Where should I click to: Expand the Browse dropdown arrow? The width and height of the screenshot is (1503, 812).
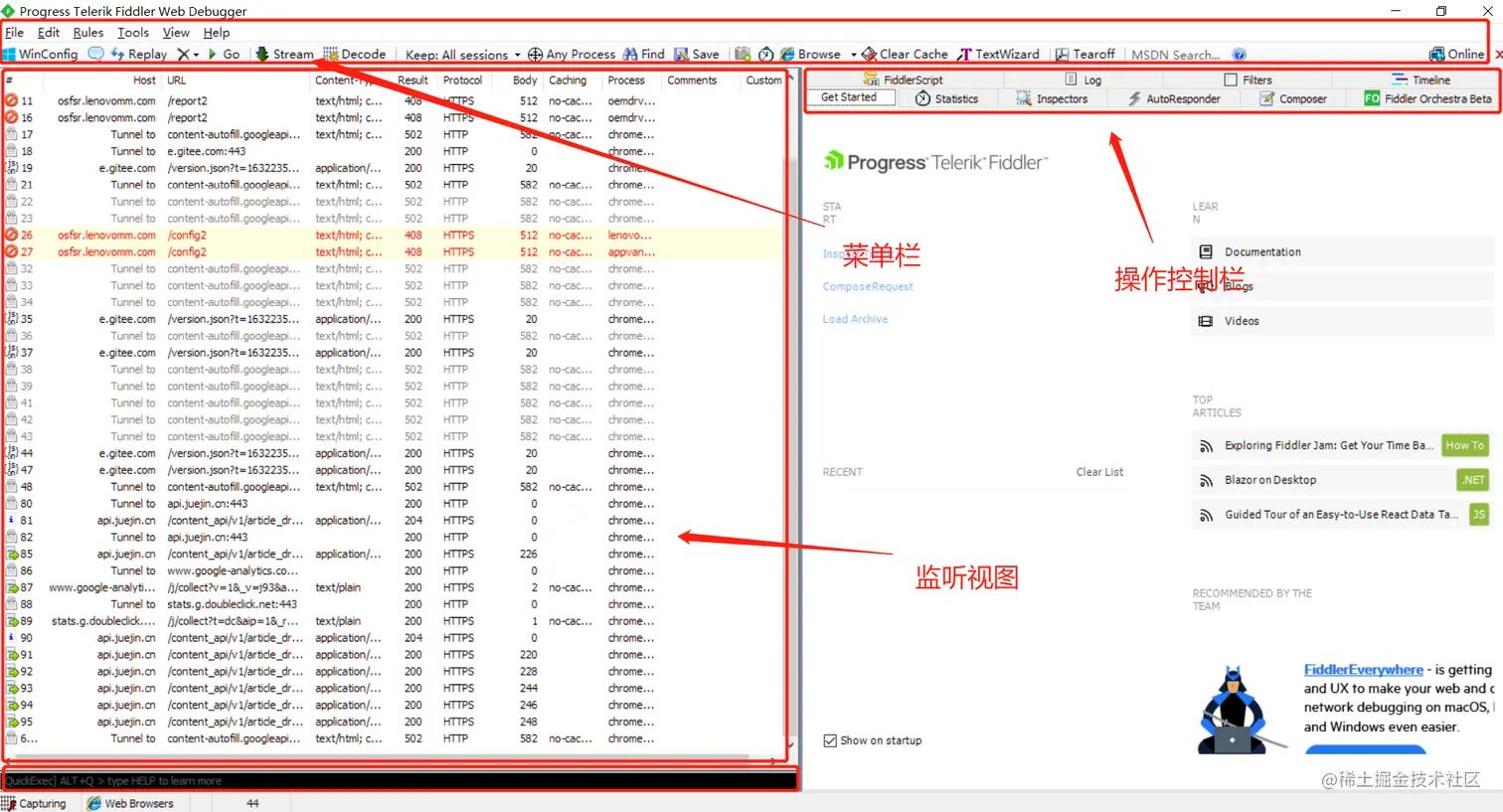(853, 55)
